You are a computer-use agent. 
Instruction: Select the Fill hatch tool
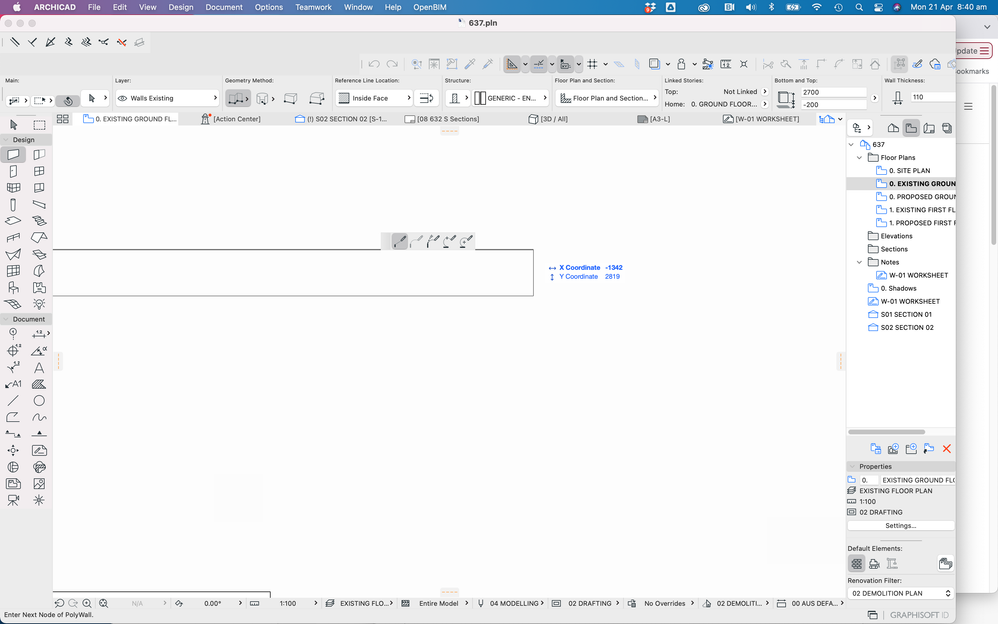[39, 384]
